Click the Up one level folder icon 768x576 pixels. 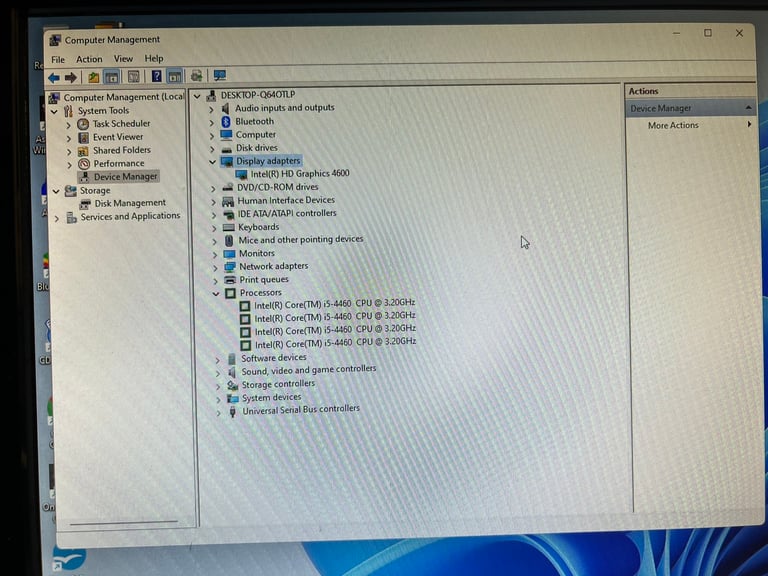(93, 77)
